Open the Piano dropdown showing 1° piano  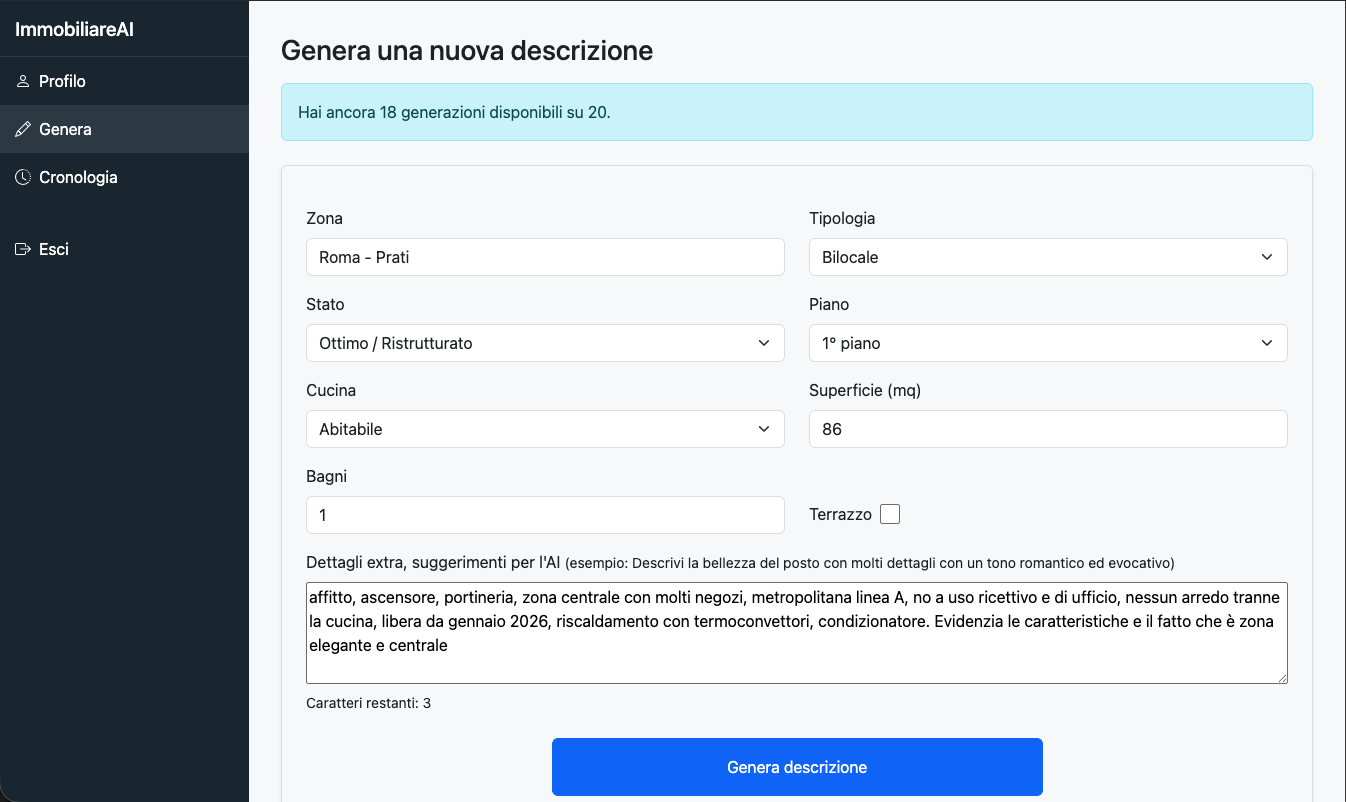pos(1048,343)
